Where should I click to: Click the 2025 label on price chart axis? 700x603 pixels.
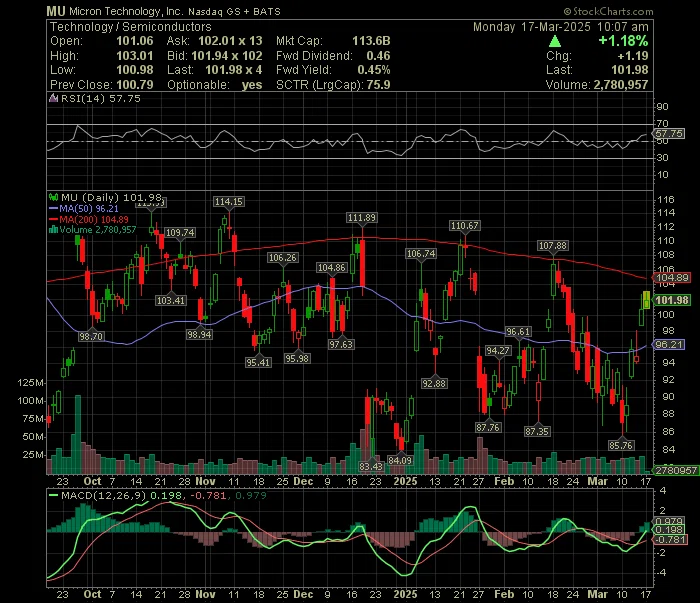405,482
